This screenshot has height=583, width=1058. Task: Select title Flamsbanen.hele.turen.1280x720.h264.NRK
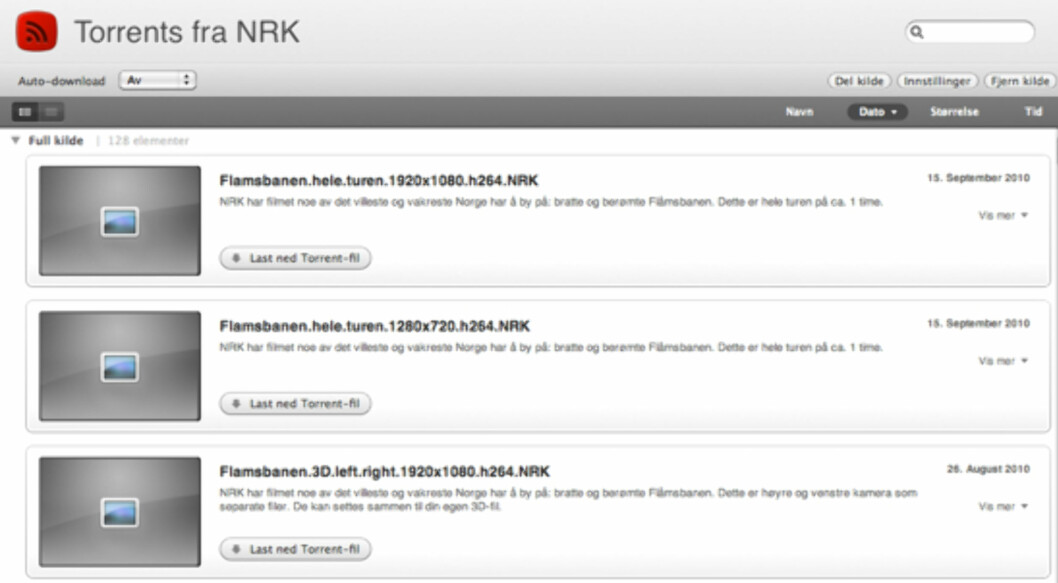coord(374,327)
